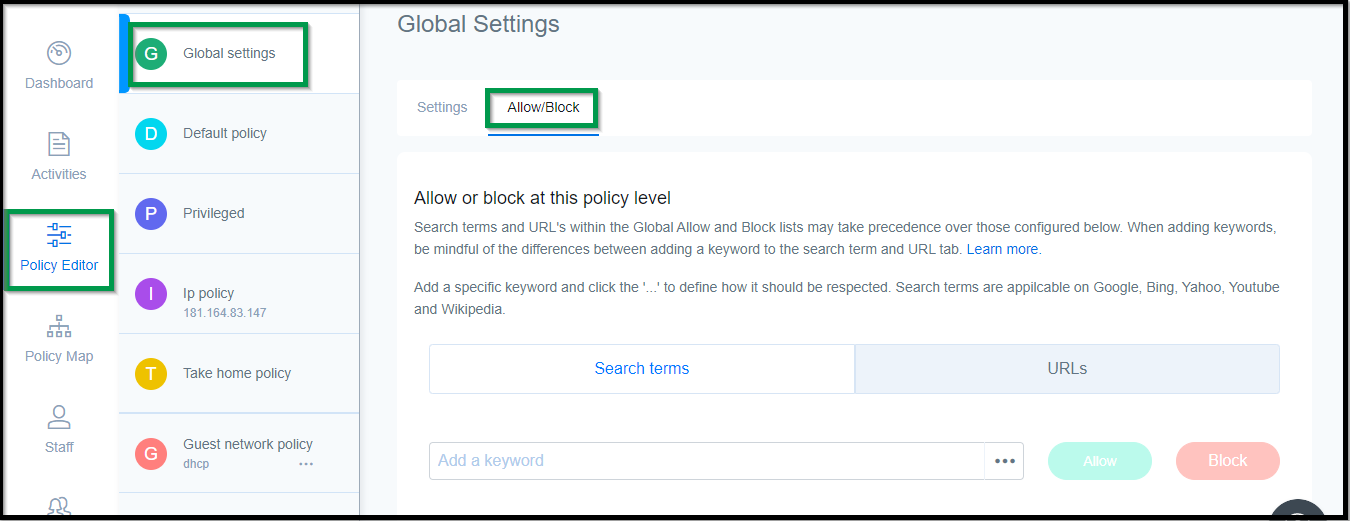The height and width of the screenshot is (521, 1350).
Task: Follow the Learn more link
Action: (x=1003, y=249)
